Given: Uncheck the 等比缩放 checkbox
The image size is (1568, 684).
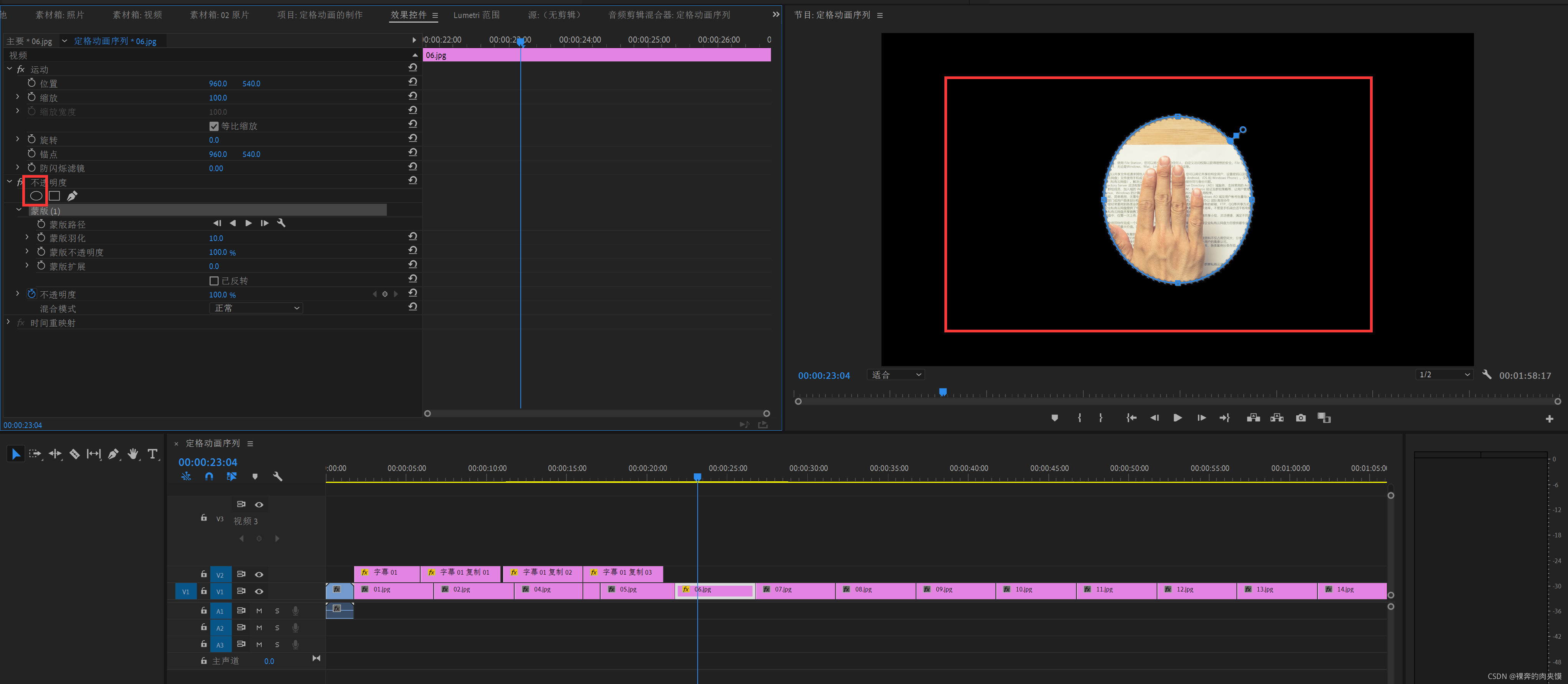Looking at the screenshot, I should pos(214,126).
